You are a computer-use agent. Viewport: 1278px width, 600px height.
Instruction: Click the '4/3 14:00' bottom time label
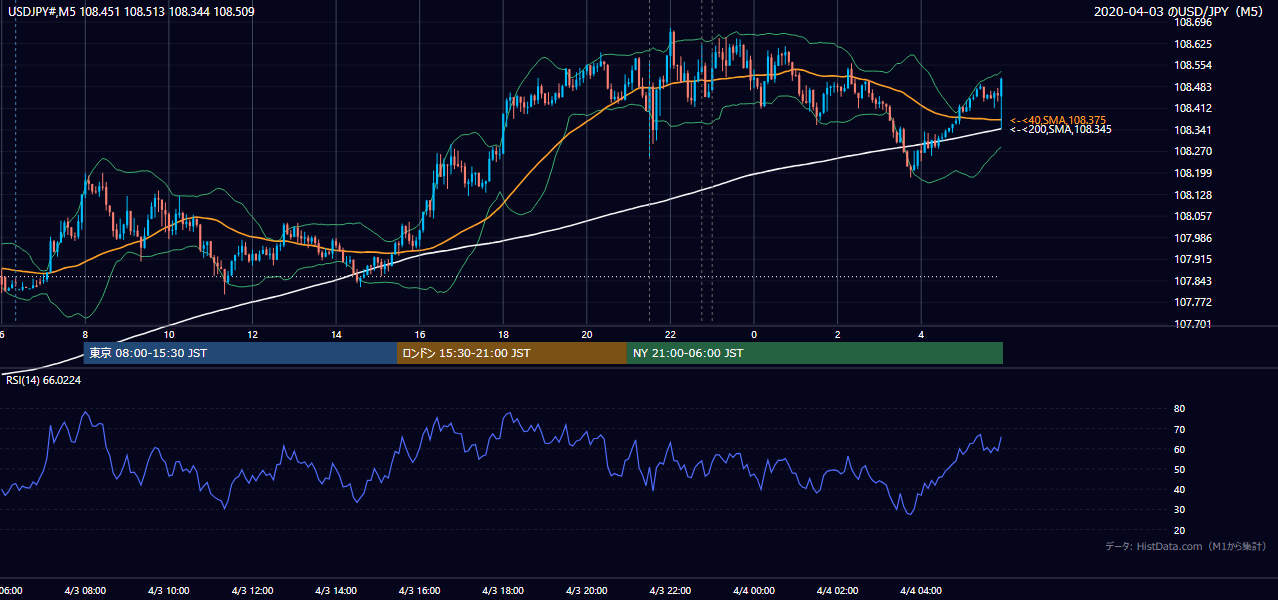click(x=335, y=590)
